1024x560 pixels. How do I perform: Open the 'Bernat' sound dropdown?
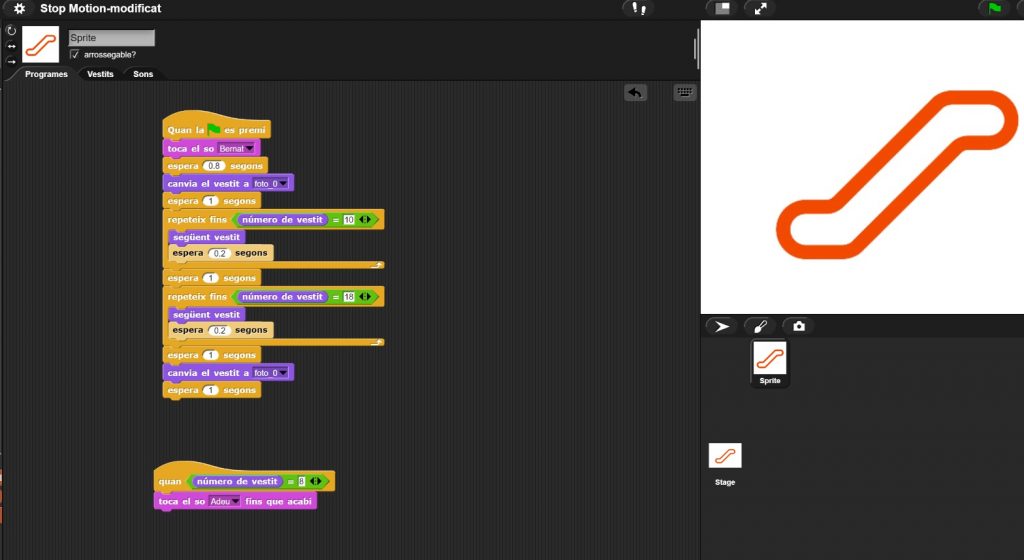point(249,149)
